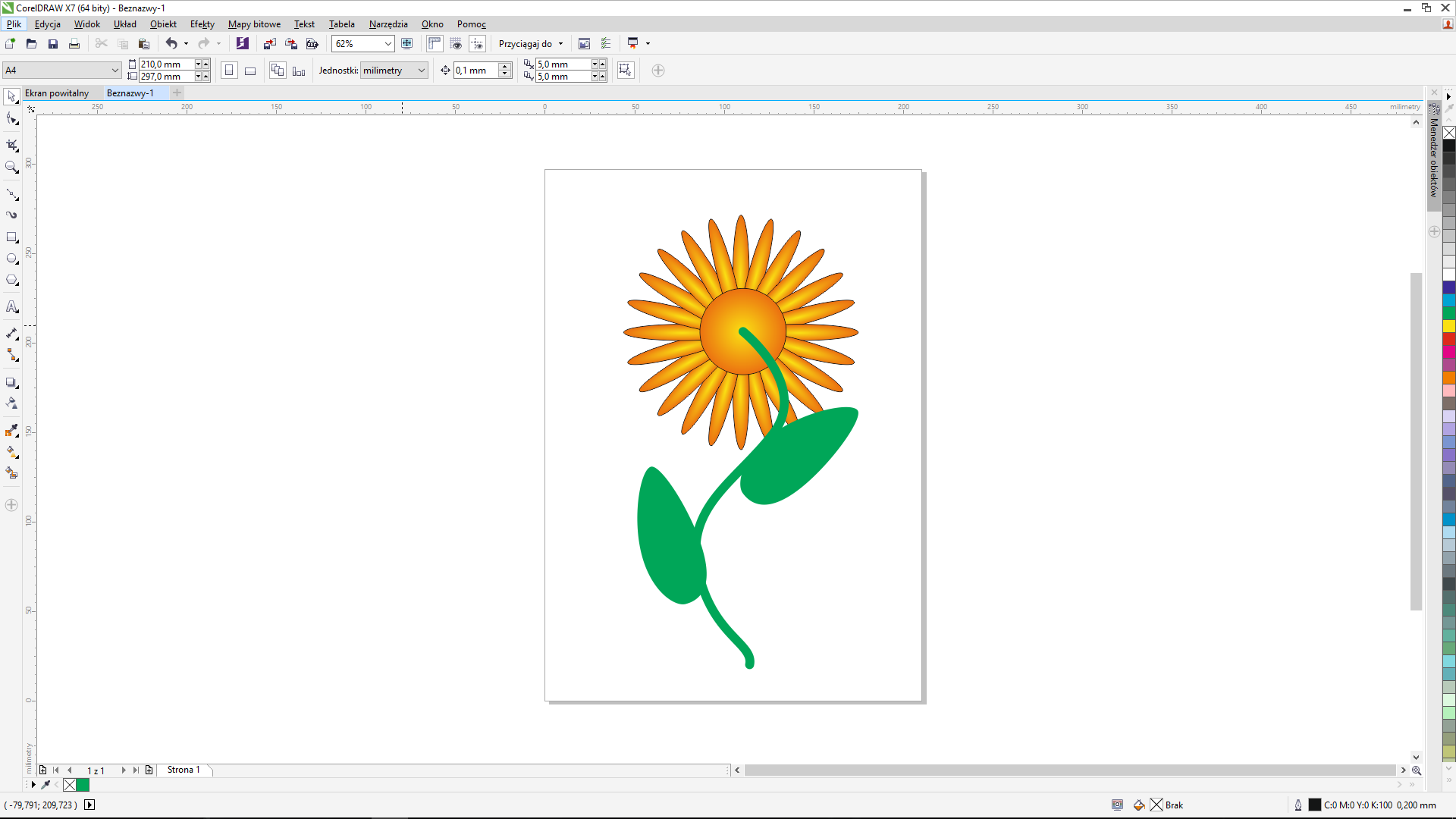Open the zoom level 62% dropdown
This screenshot has width=1456, height=819.
click(388, 44)
